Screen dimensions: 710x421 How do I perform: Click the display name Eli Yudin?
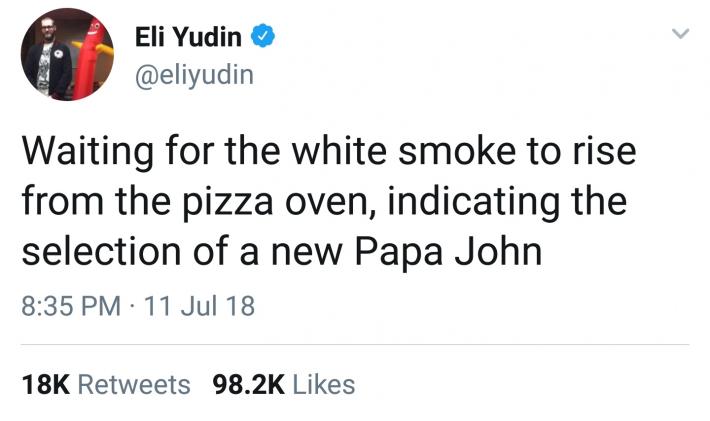click(190, 39)
